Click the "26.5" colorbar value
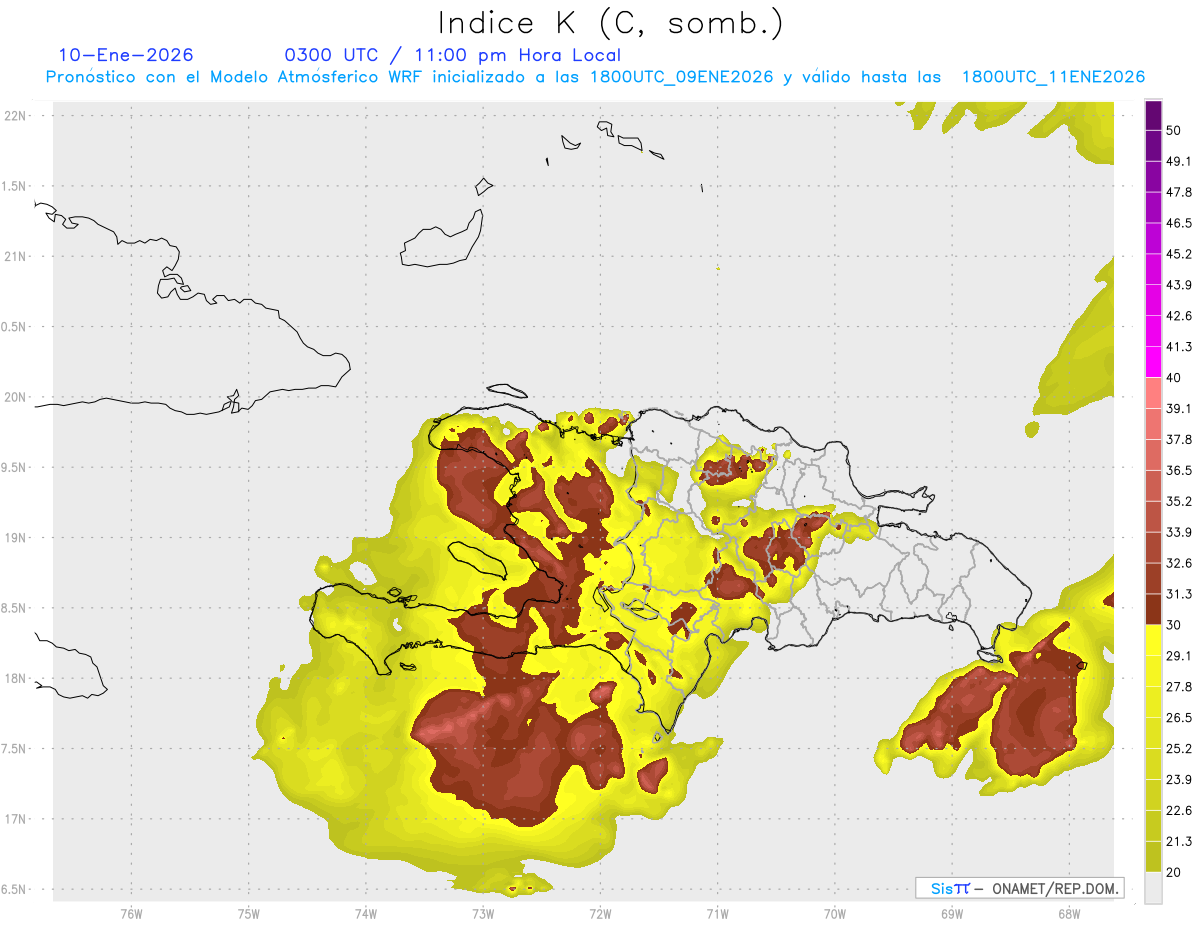1200x927 pixels. coord(1179,718)
